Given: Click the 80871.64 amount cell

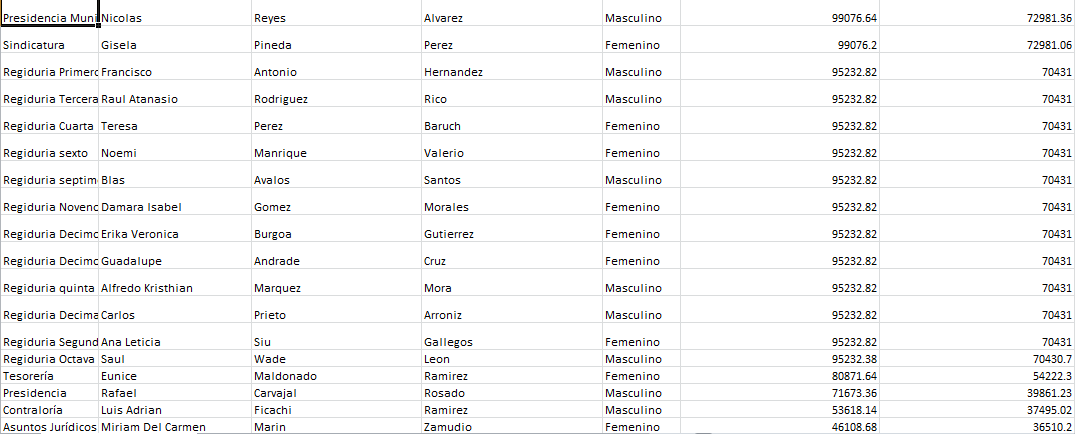Looking at the screenshot, I should tap(780, 376).
